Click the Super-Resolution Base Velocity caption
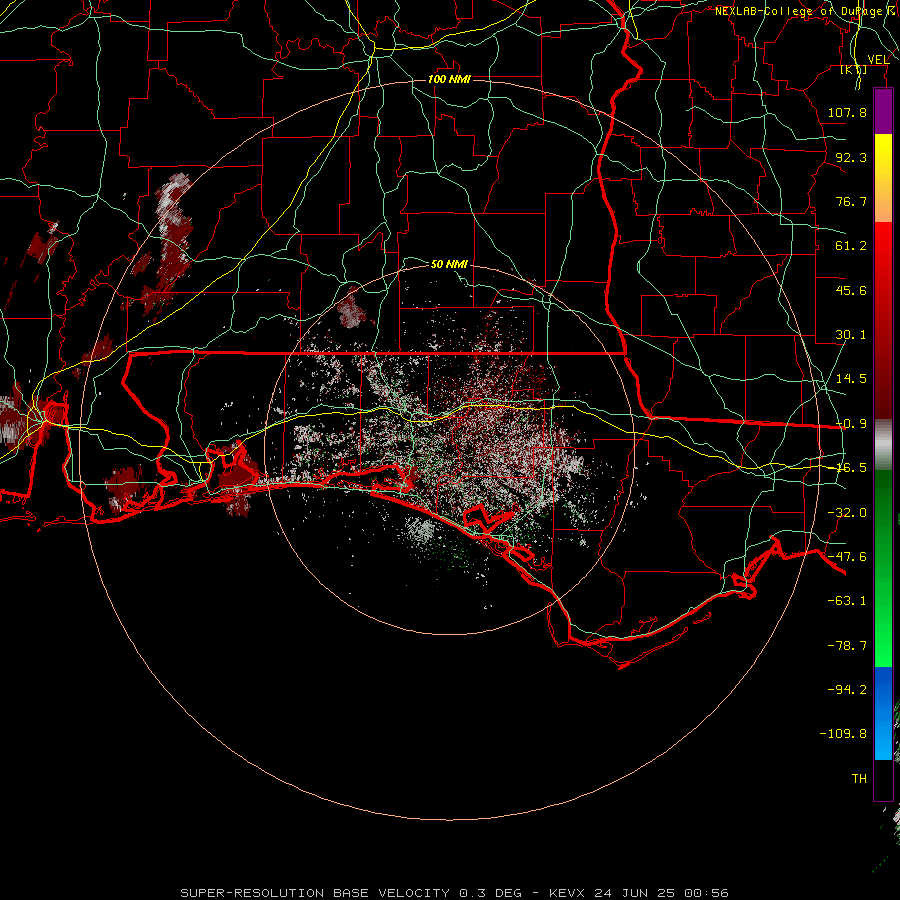Screen dimensions: 900x900 454,893
